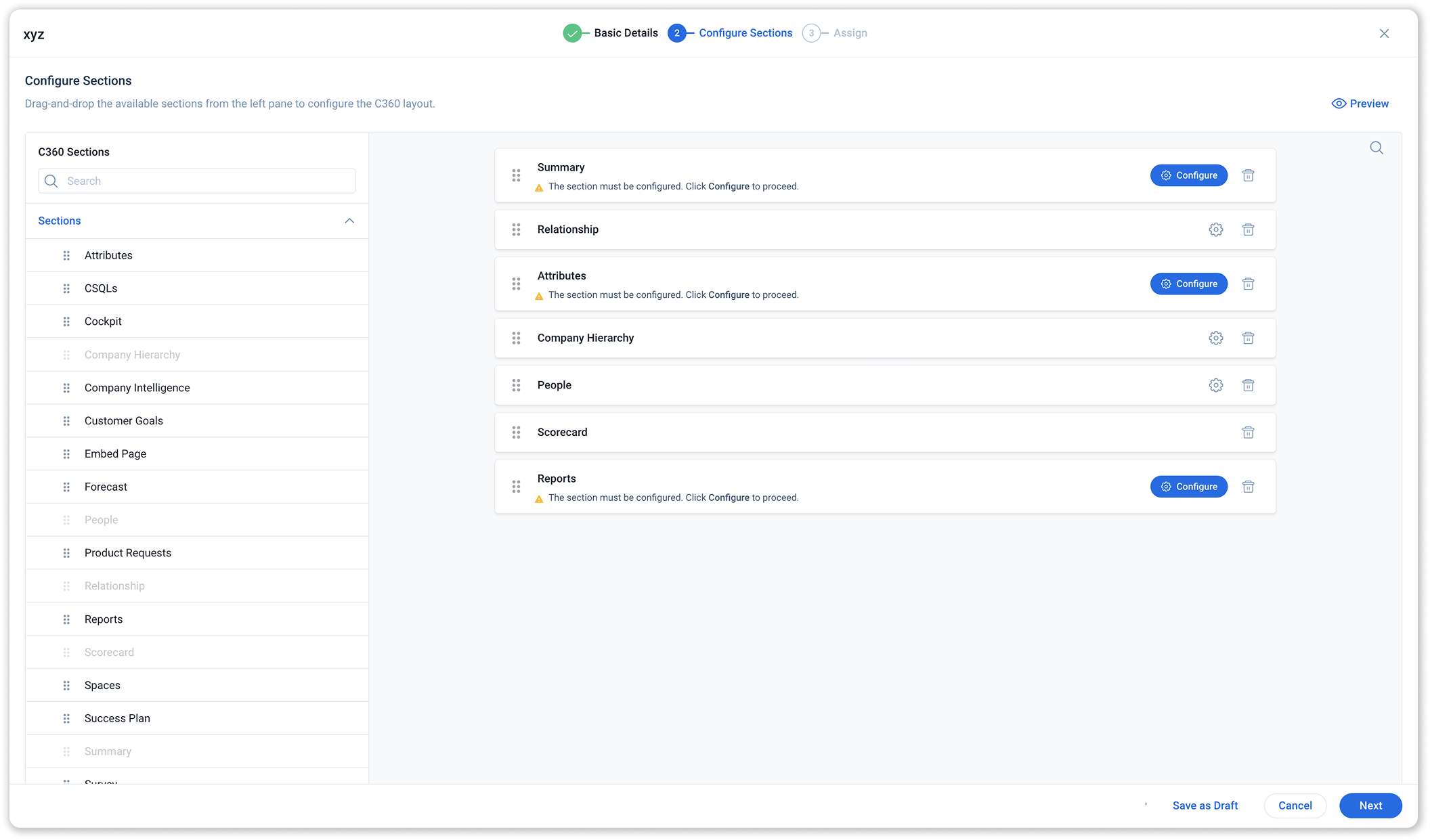
Task: Delete the Company Hierarchy section
Action: [x=1248, y=338]
